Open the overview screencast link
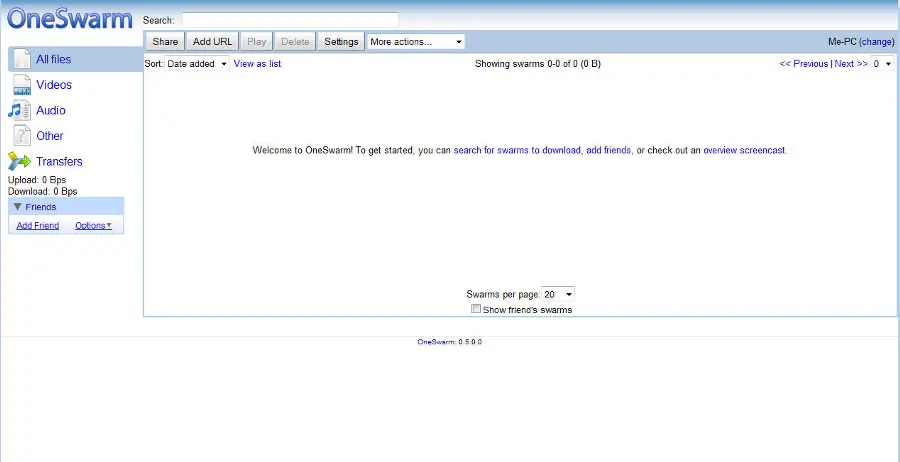The width and height of the screenshot is (900, 462). [744, 150]
